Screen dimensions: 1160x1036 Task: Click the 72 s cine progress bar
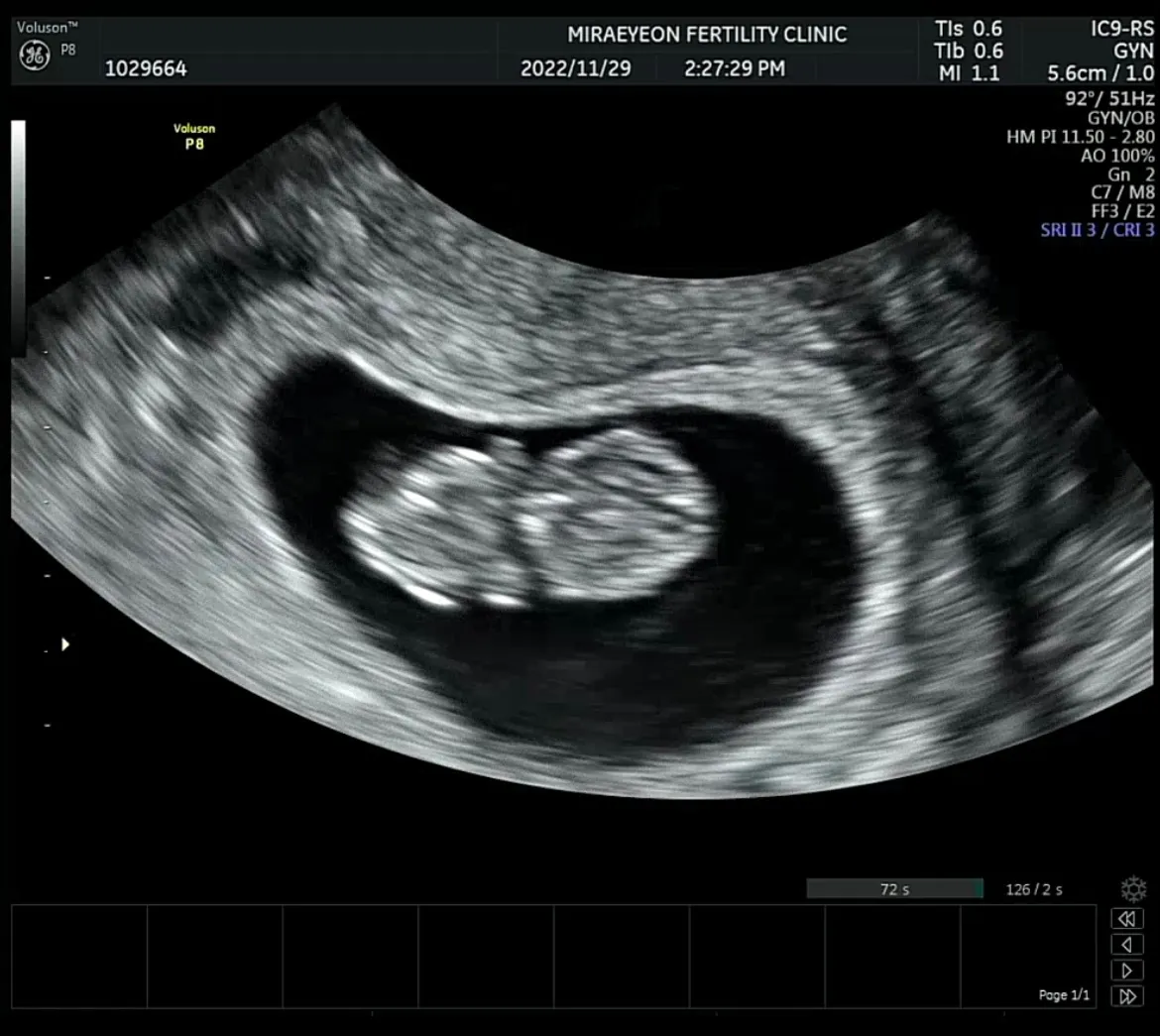894,888
